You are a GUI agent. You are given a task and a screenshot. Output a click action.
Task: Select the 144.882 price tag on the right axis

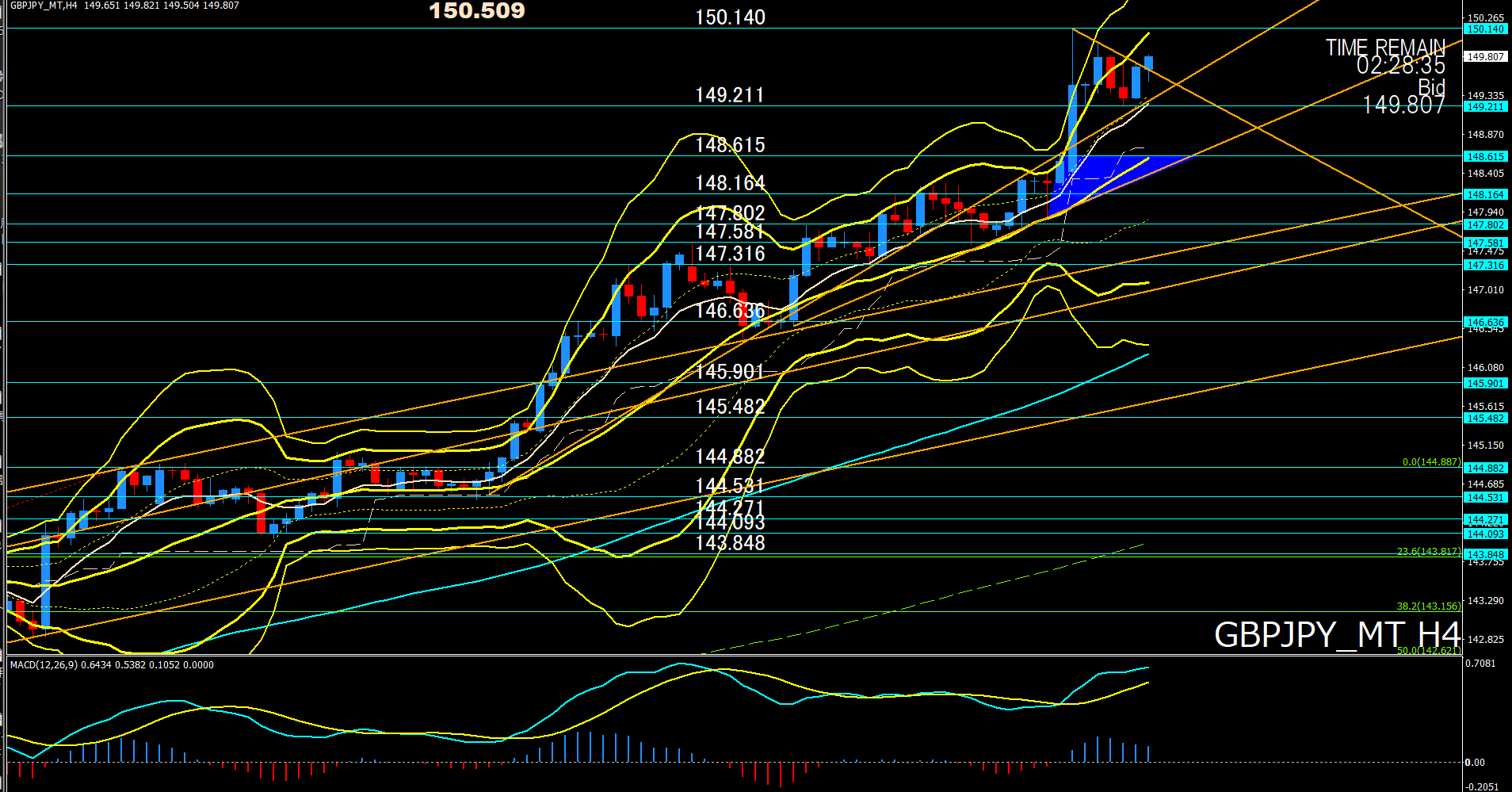point(1485,469)
